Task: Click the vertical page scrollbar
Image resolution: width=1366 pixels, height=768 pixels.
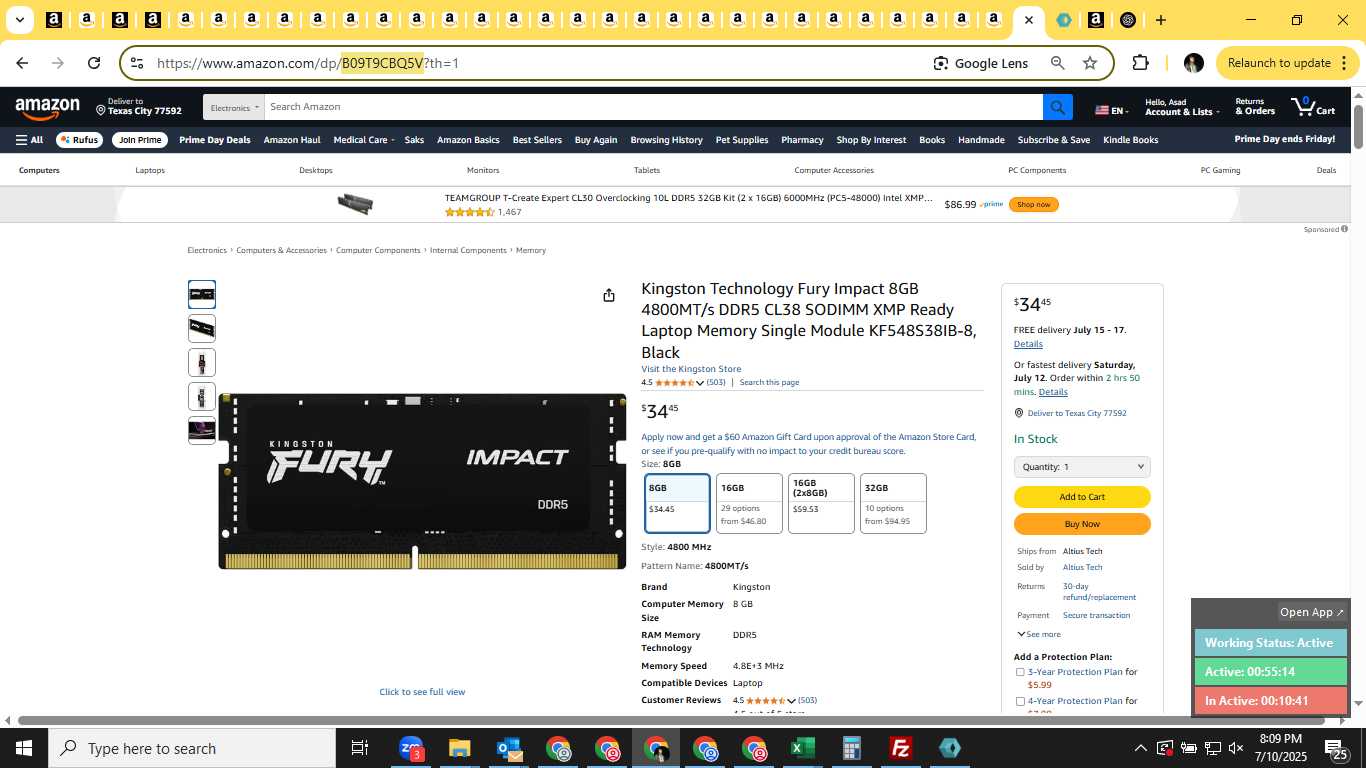Action: click(x=1358, y=127)
